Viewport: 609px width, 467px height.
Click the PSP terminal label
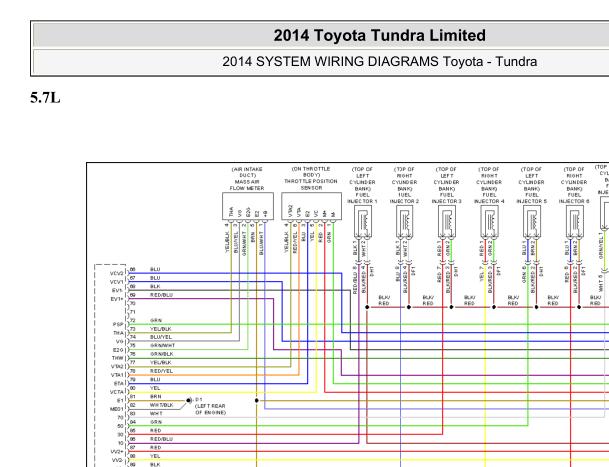tap(118, 324)
